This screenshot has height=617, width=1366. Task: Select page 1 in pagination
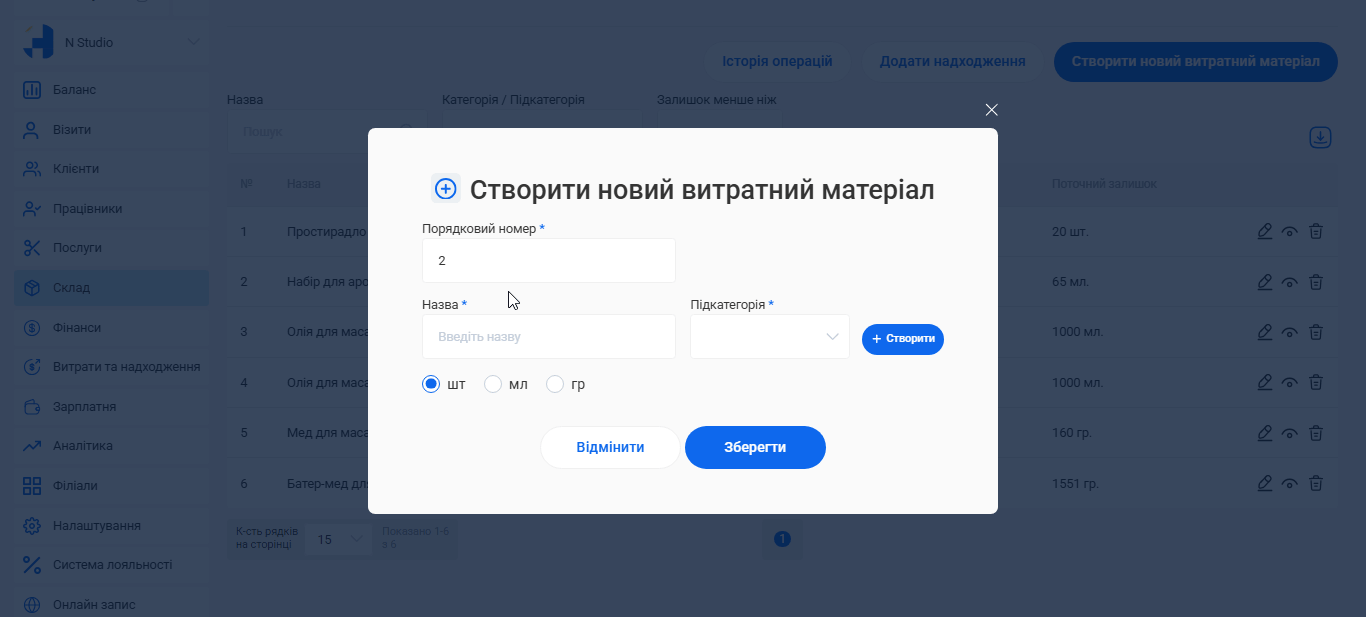pos(781,538)
